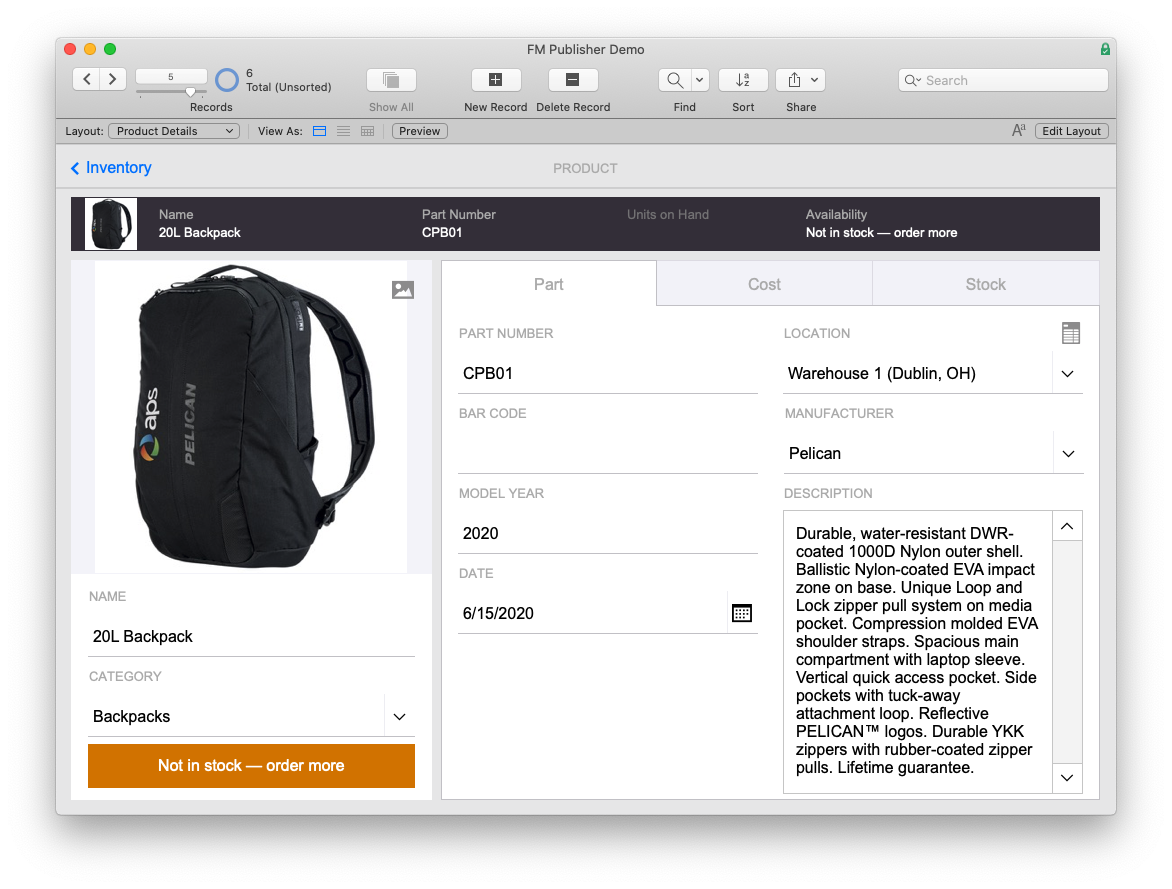Click the small backpack thumbnail in header

click(x=111, y=224)
